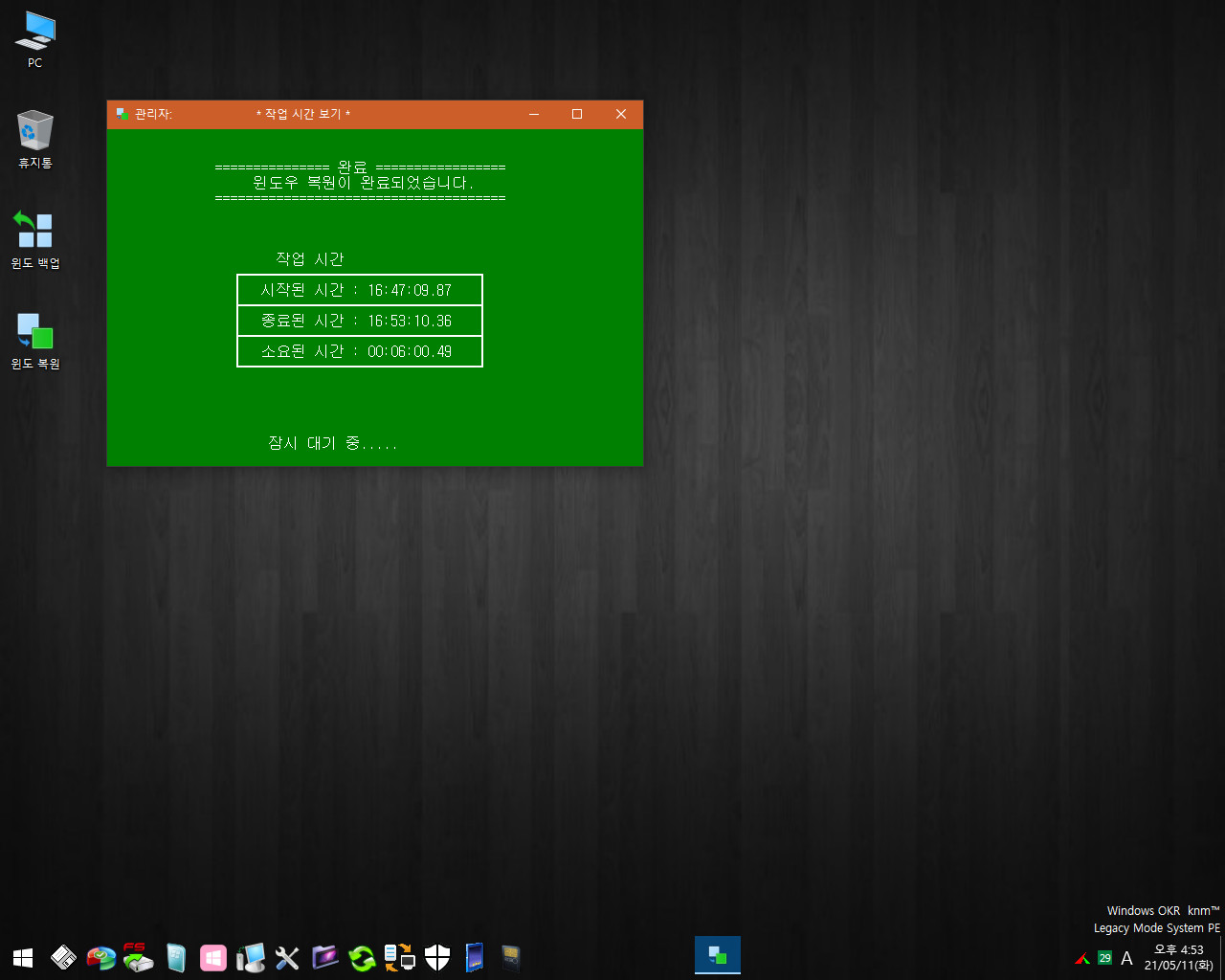Image resolution: width=1225 pixels, height=980 pixels.
Task: Open the 휴지통 recycle bin icon
Action: click(x=35, y=139)
